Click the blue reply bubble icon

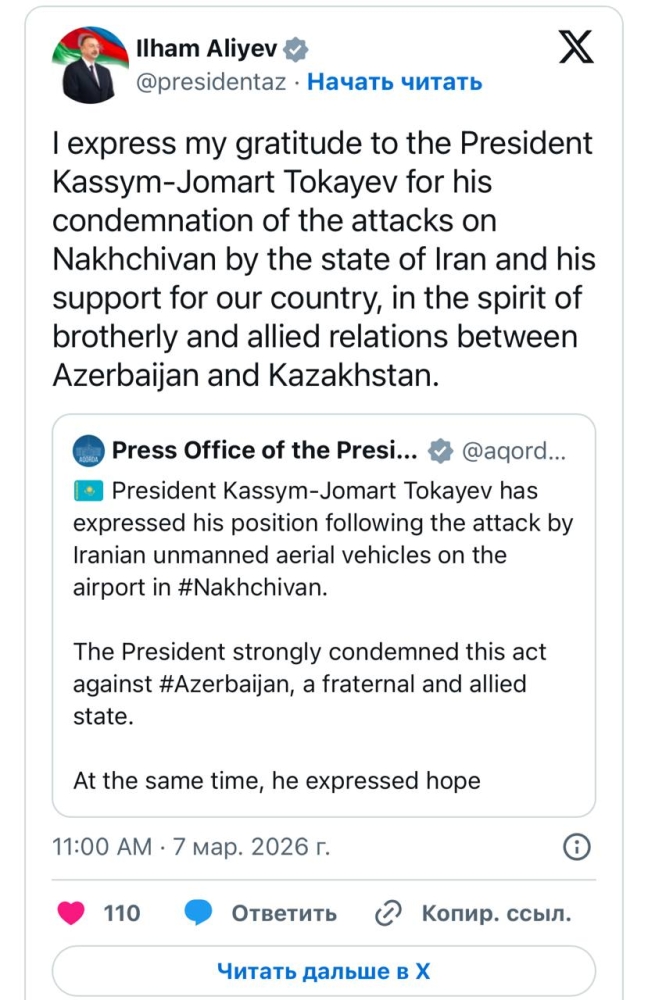coord(200,913)
